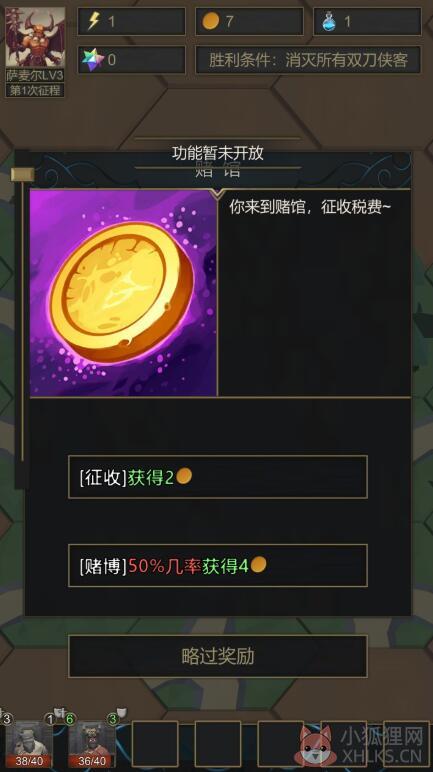The height and width of the screenshot is (772, 433).
Task: Click the second empty unit slot
Action: tap(218, 744)
